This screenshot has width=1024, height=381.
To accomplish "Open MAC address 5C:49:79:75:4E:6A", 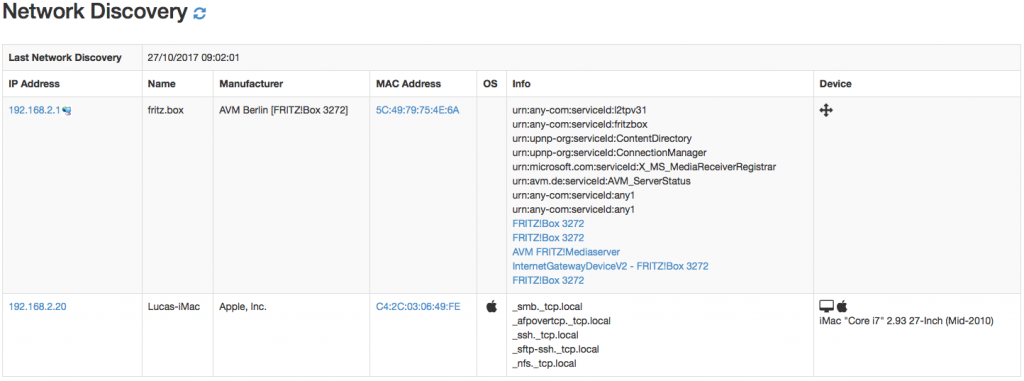I will point(417,110).
